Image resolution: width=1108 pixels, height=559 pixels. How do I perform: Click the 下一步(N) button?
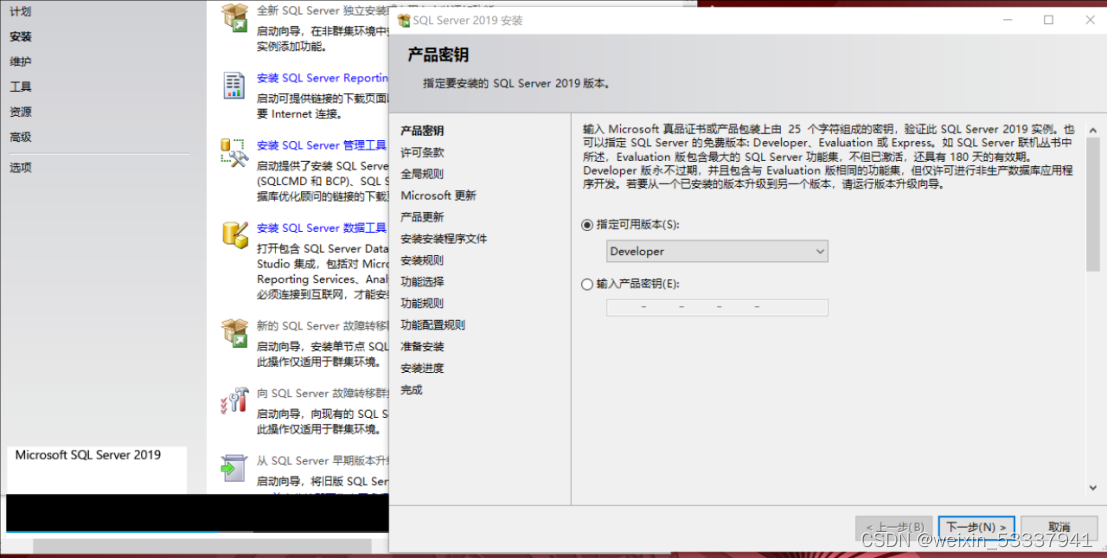(x=977, y=527)
